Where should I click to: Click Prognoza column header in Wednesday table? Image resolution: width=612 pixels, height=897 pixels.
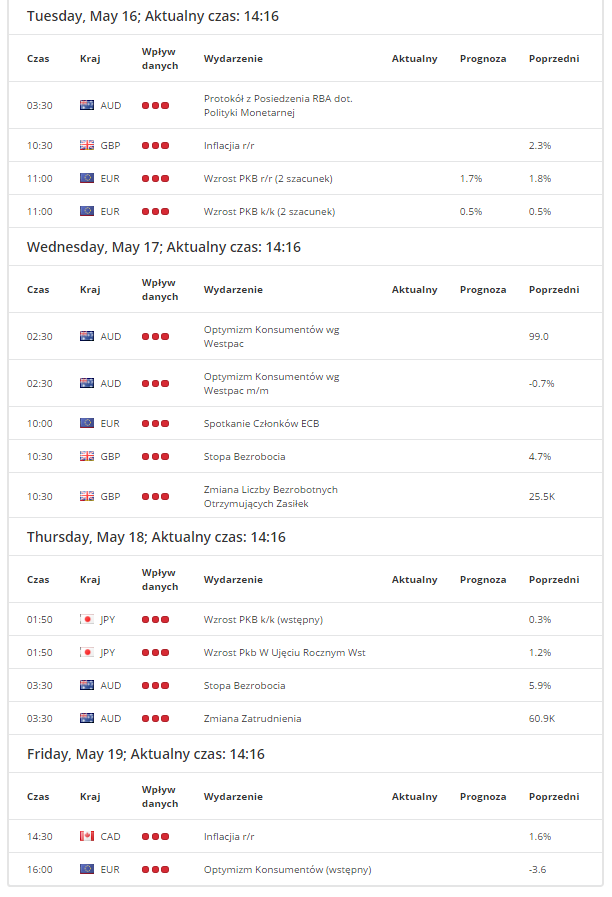point(483,290)
